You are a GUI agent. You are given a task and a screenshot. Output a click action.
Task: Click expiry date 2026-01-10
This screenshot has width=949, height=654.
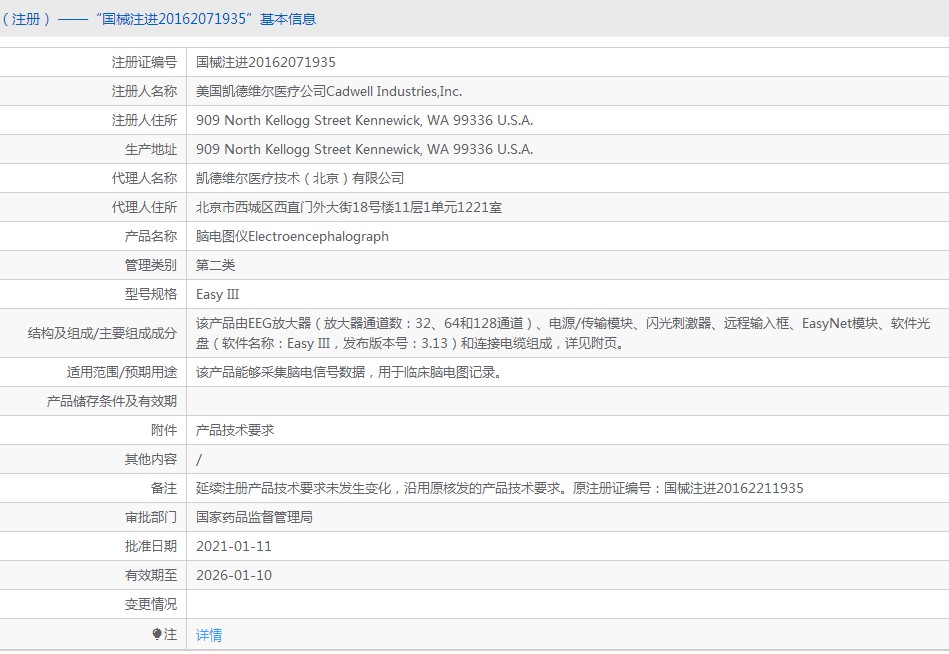point(234,575)
